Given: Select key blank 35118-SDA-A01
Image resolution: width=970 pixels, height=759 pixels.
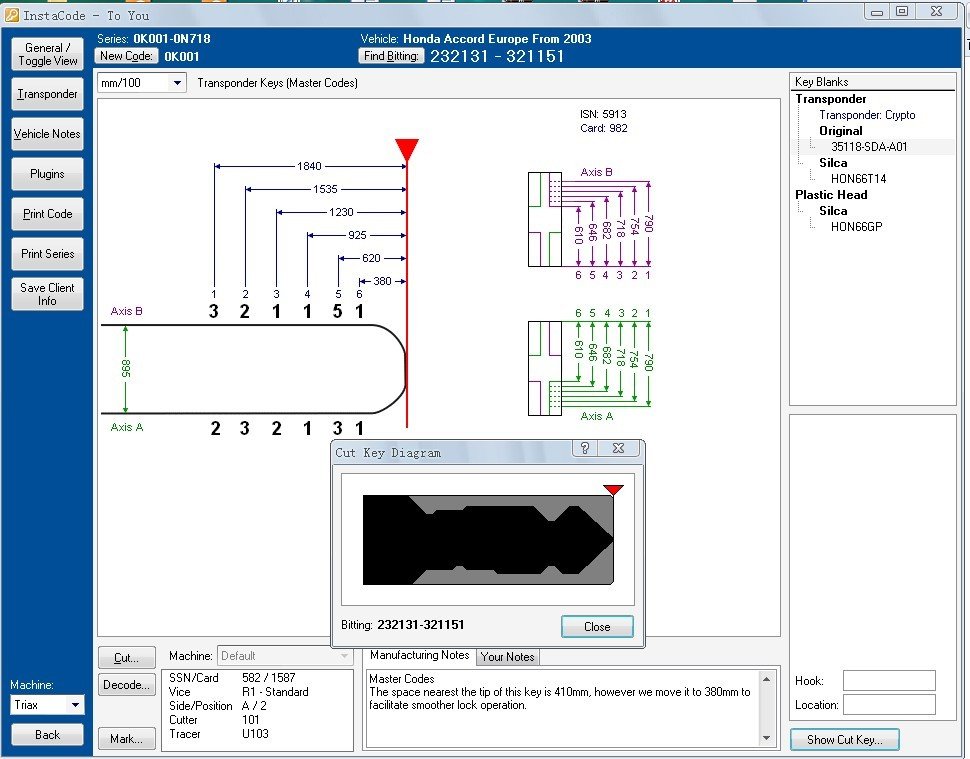Looking at the screenshot, I should pos(869,147).
